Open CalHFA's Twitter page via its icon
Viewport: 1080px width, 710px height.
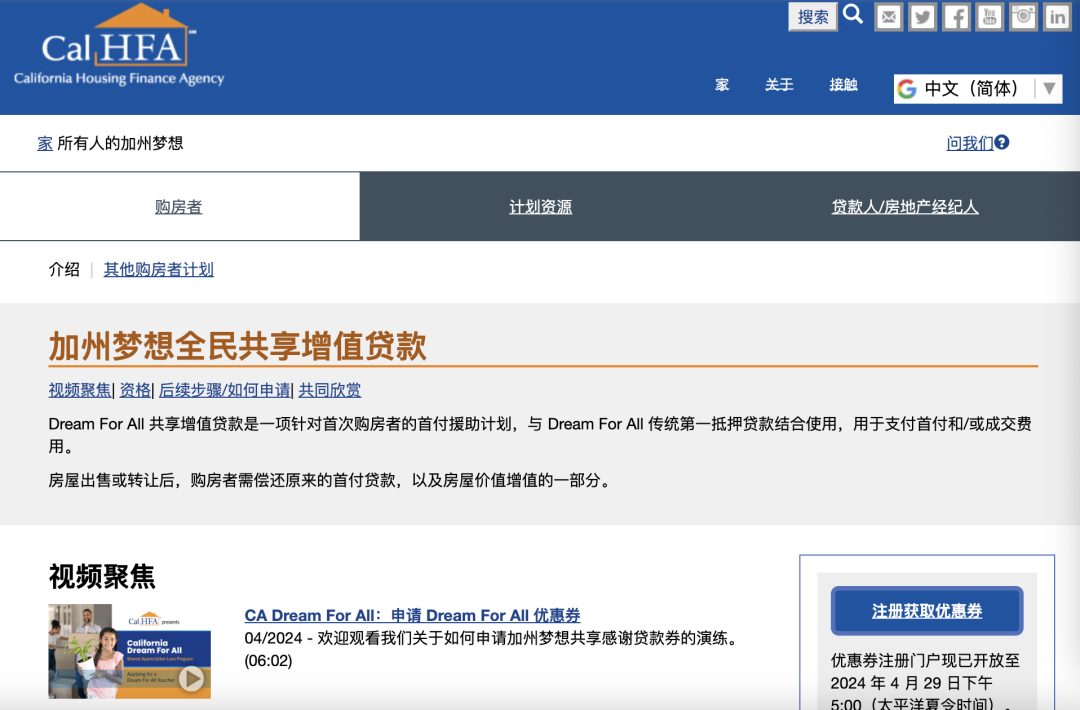[922, 16]
